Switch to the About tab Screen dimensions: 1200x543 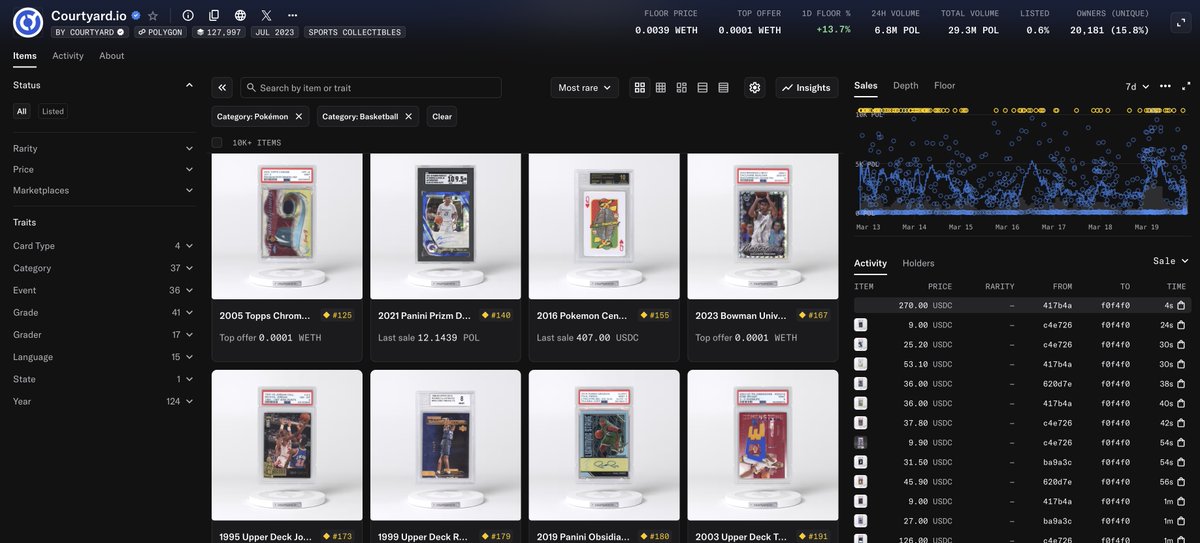(112, 56)
